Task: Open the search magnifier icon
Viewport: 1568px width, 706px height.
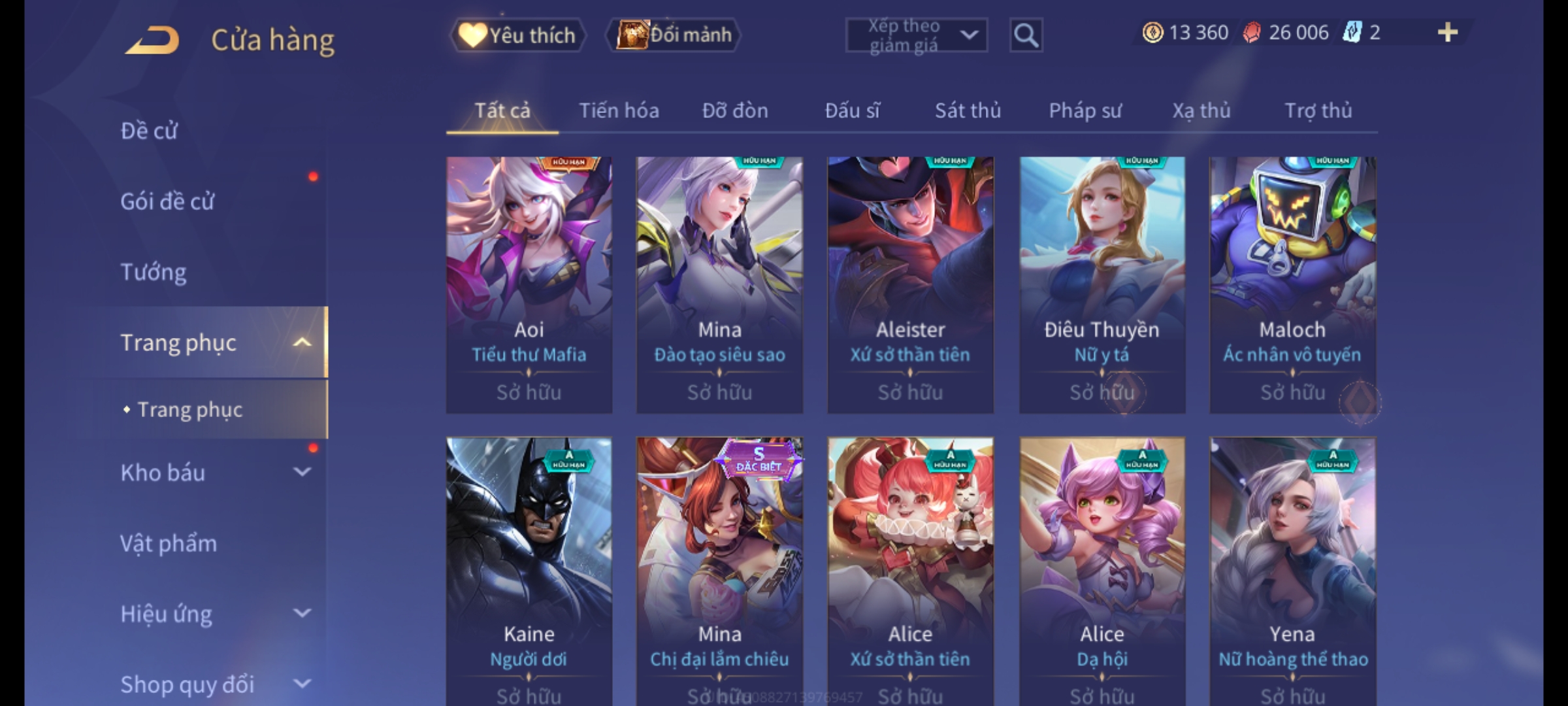Action: [x=1026, y=35]
